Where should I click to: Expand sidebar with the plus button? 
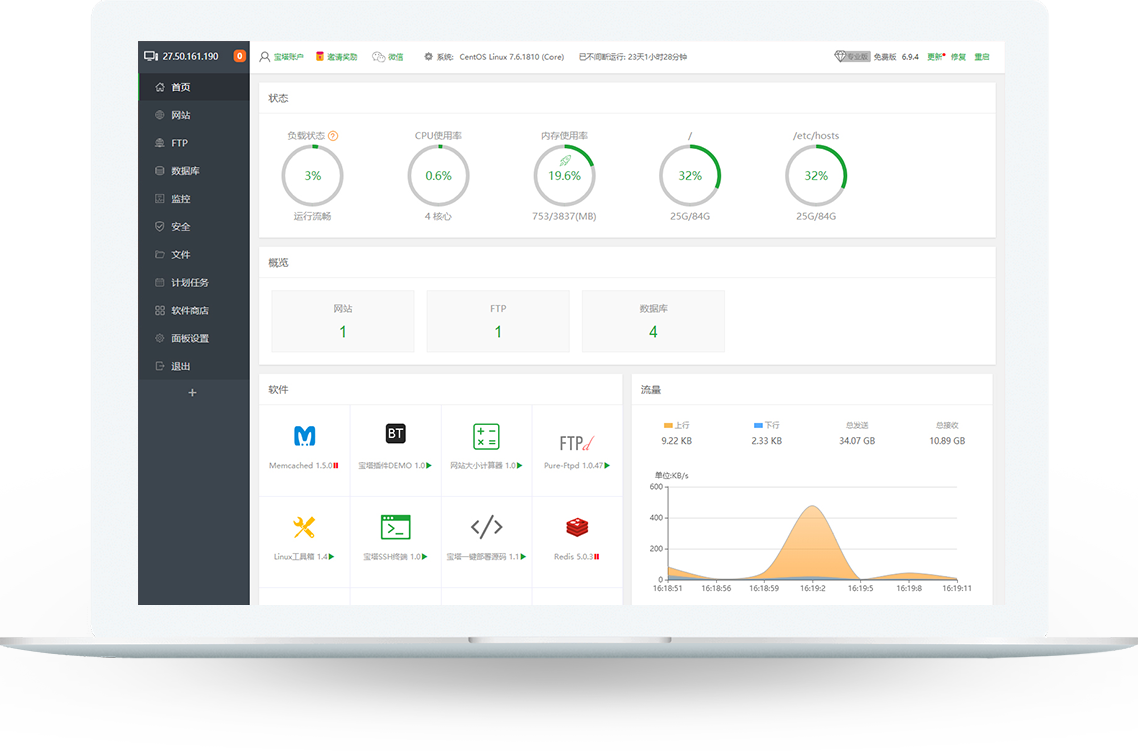point(193,393)
